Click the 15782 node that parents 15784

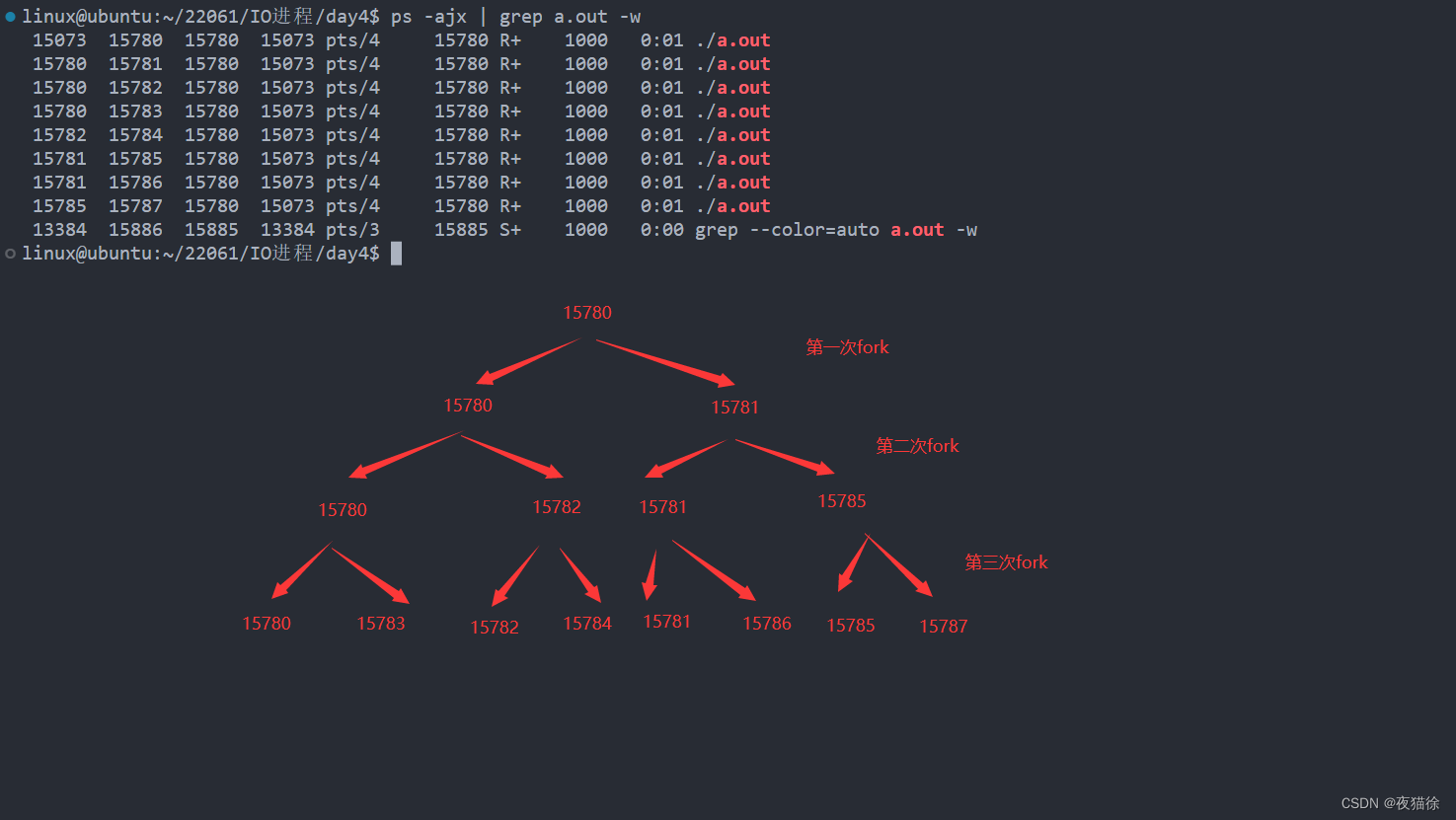(557, 507)
